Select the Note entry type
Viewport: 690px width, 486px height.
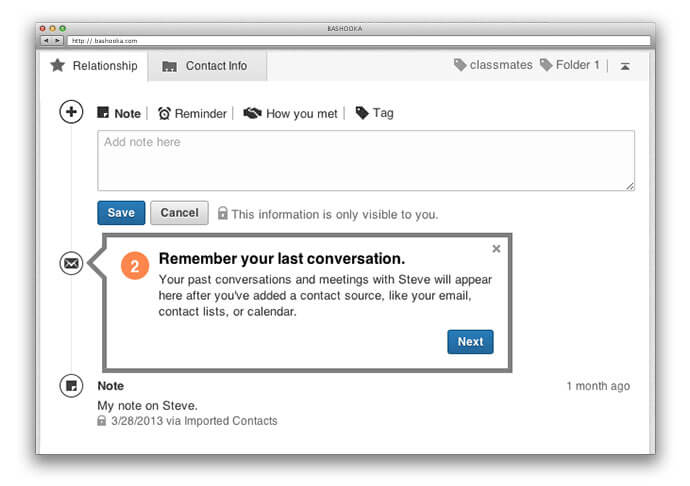click(119, 114)
